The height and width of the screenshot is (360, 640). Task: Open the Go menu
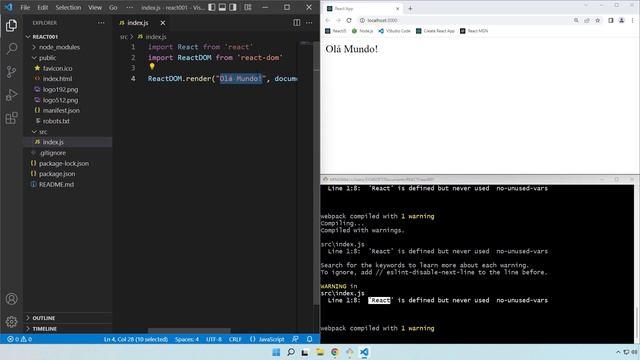point(113,7)
